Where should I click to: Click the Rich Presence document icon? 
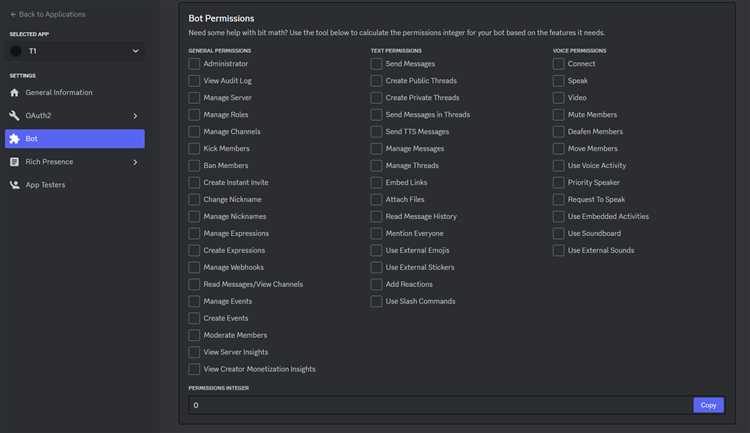[14, 162]
